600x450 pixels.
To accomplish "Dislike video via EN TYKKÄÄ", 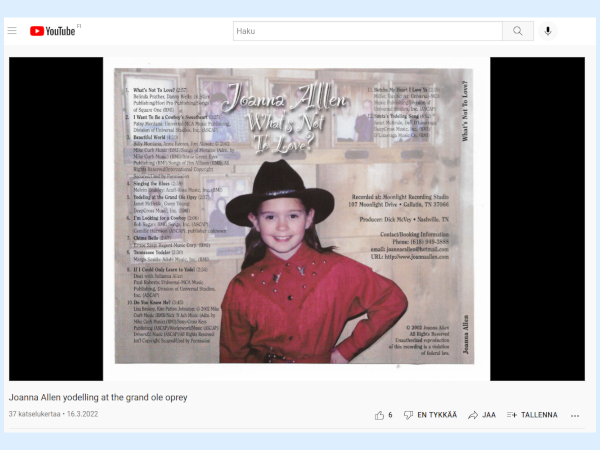I will 430,415.
